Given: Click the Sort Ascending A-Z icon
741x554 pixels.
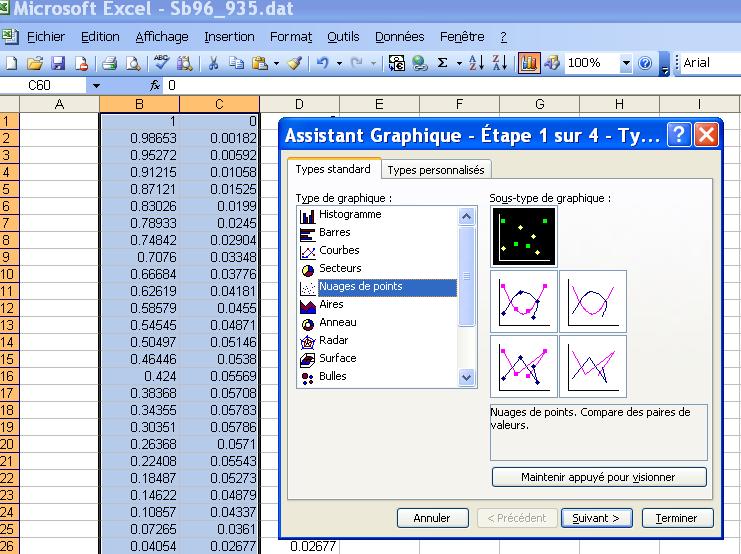Looking at the screenshot, I should [x=476, y=63].
